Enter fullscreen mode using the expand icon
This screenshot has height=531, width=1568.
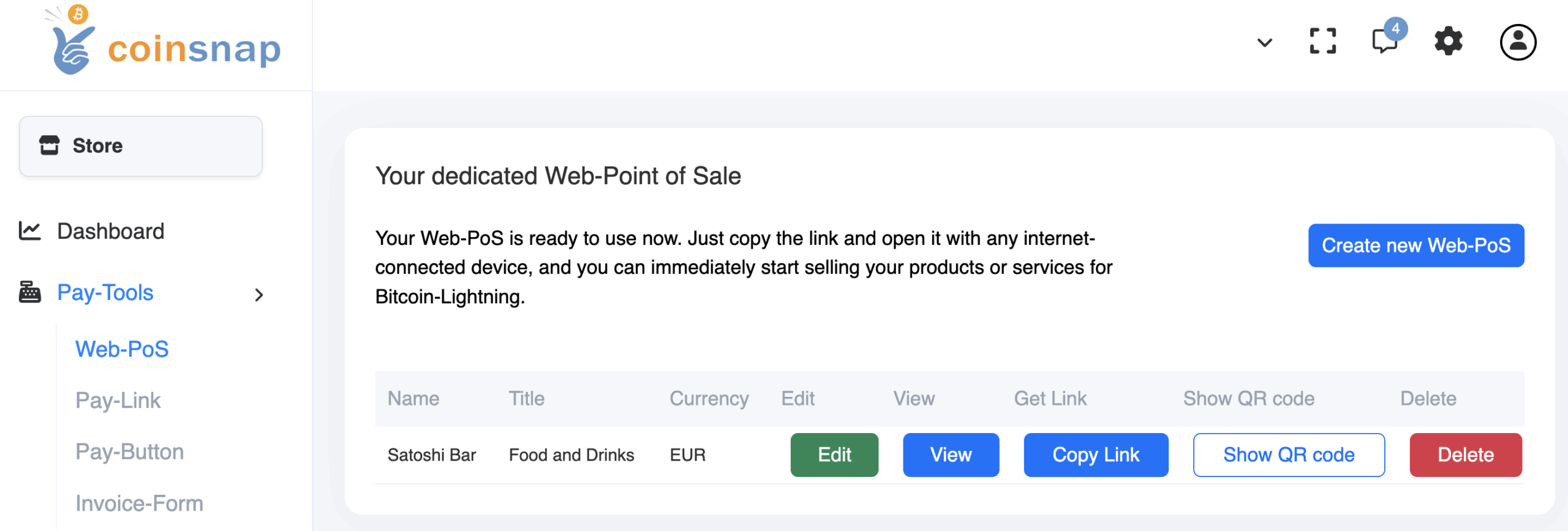pos(1322,42)
